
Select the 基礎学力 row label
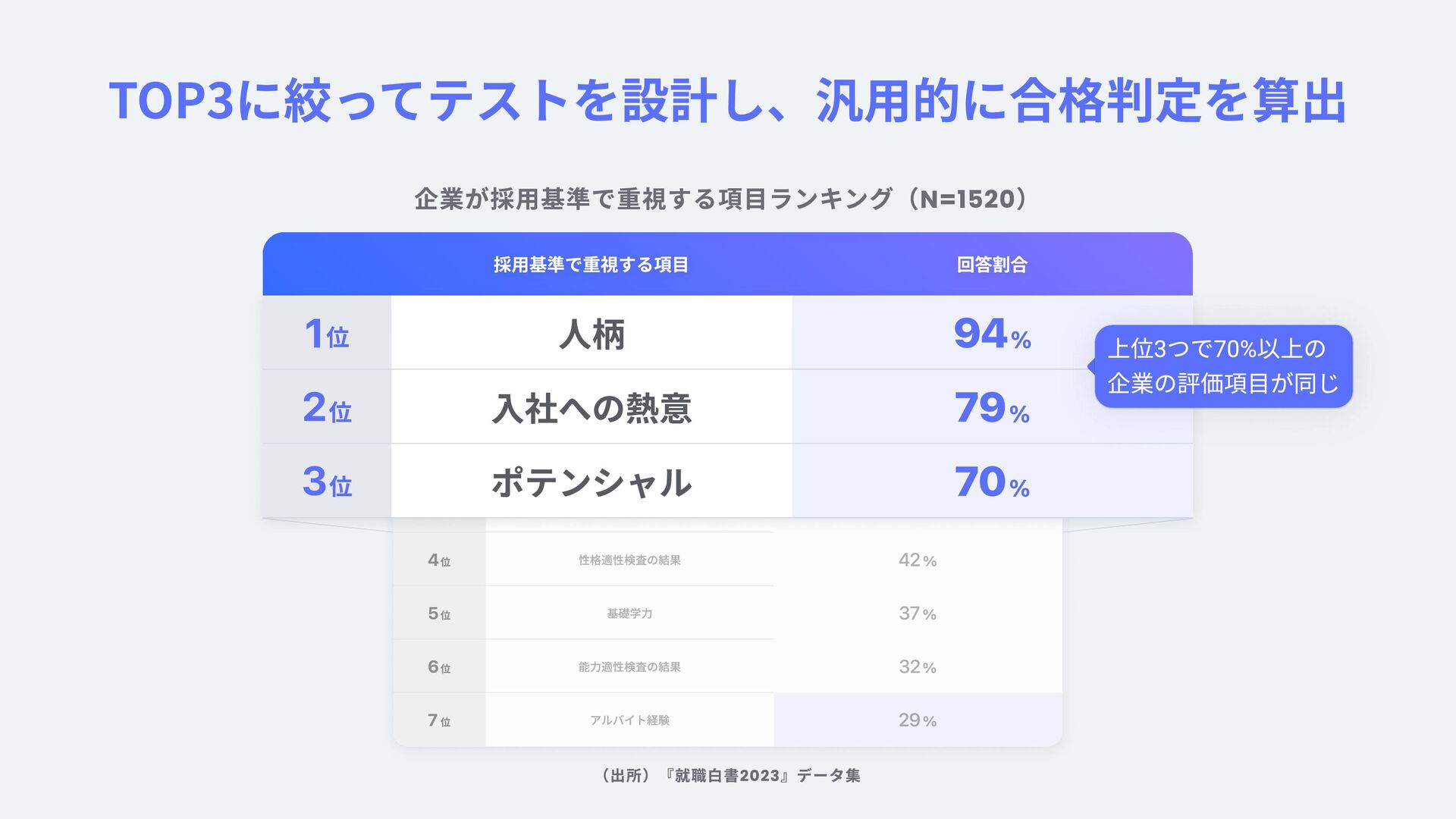tap(629, 613)
